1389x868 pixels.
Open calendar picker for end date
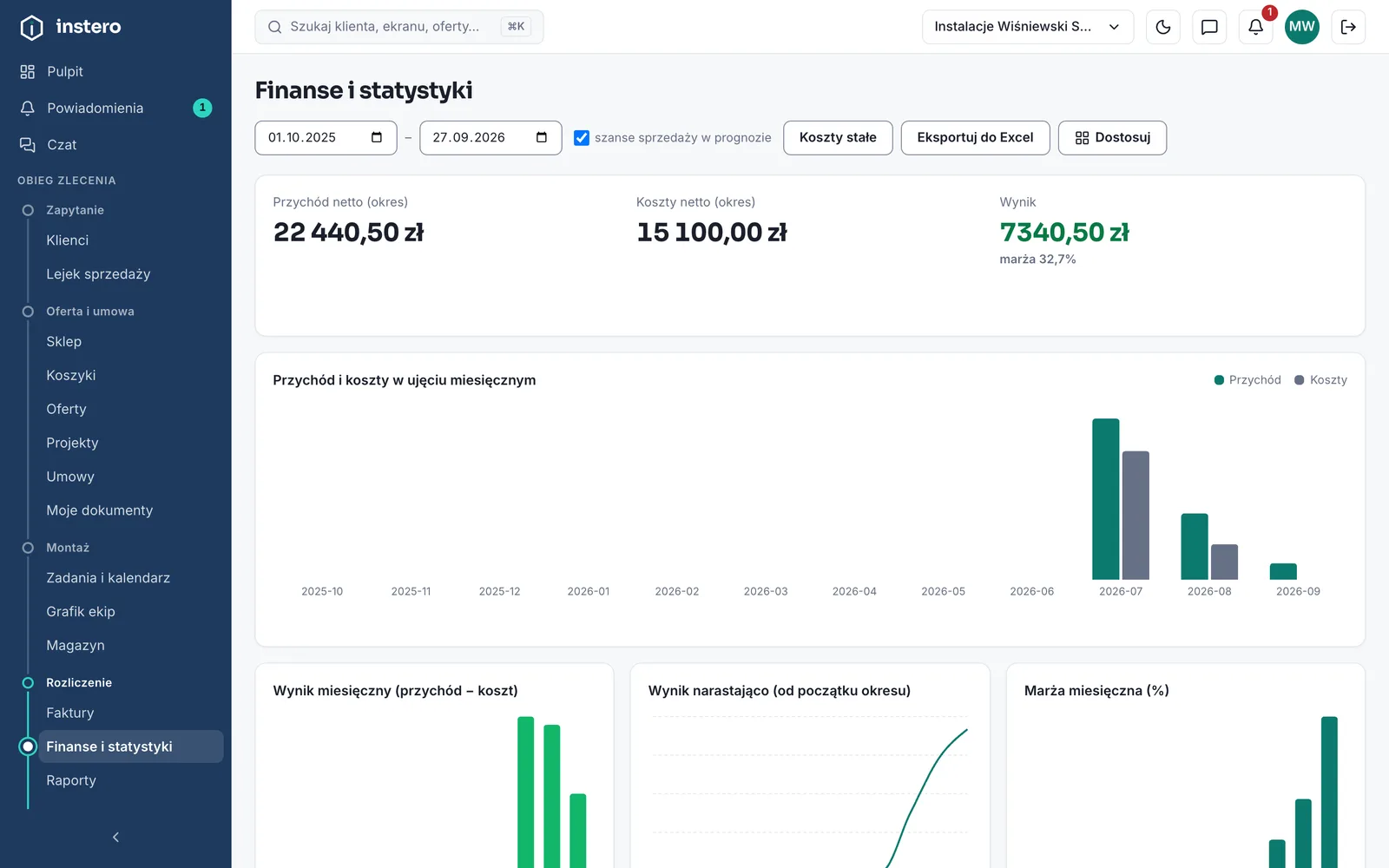542,137
